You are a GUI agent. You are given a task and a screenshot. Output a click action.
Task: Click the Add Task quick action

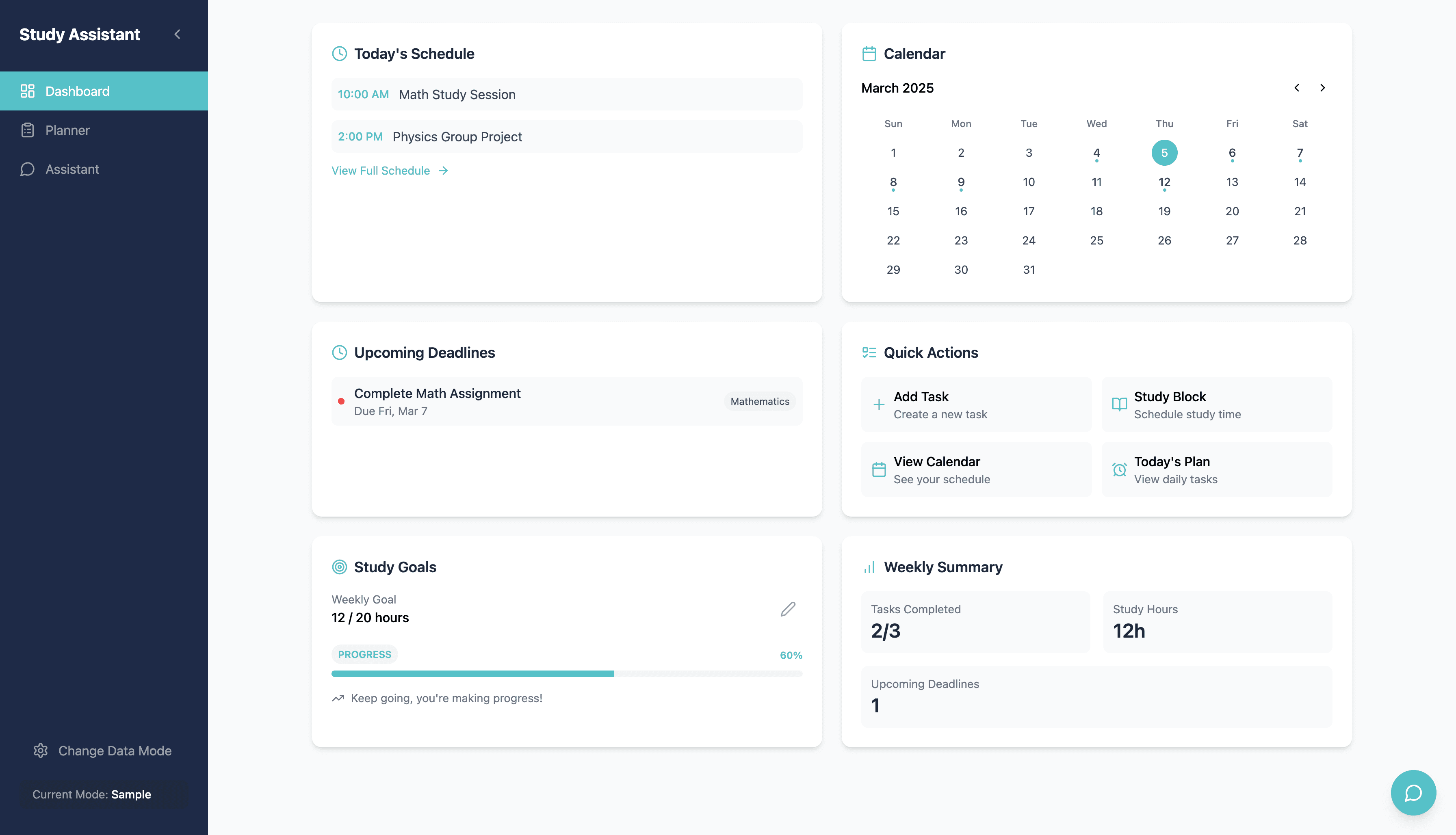pos(975,405)
